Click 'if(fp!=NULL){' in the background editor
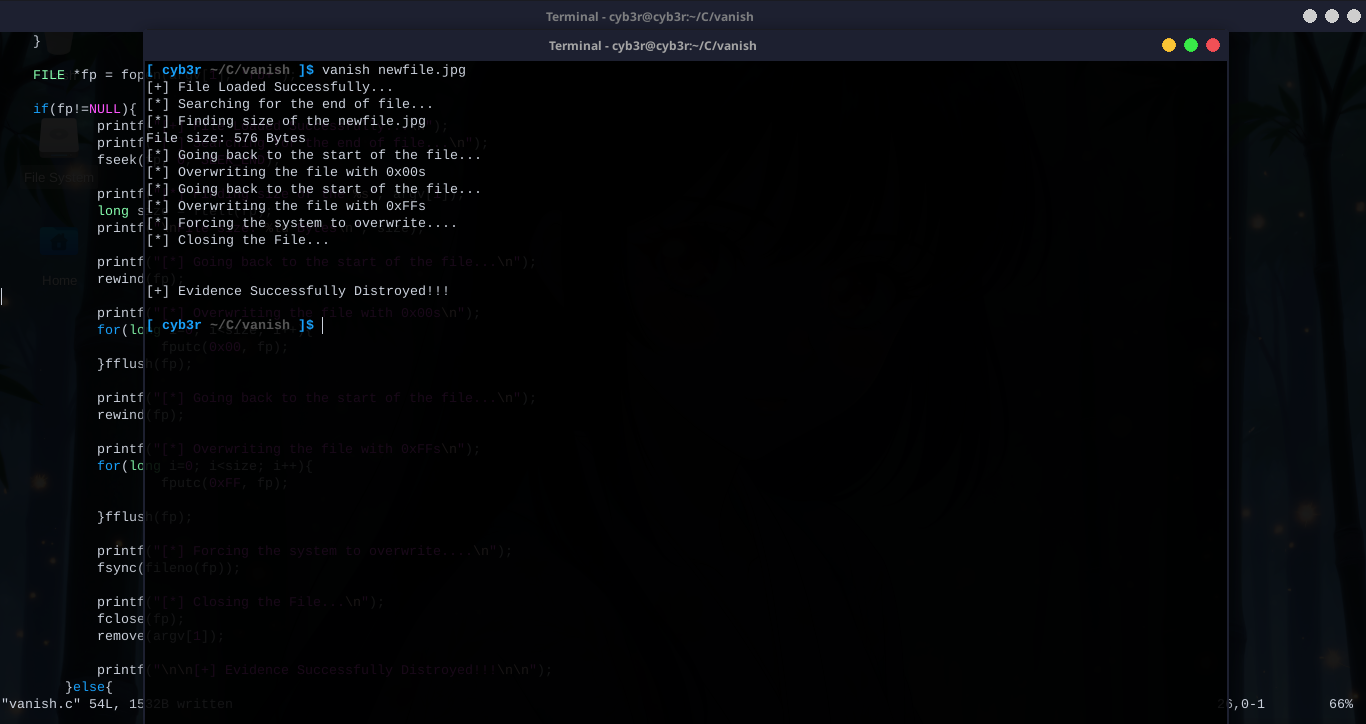The width and height of the screenshot is (1366, 724). point(85,109)
